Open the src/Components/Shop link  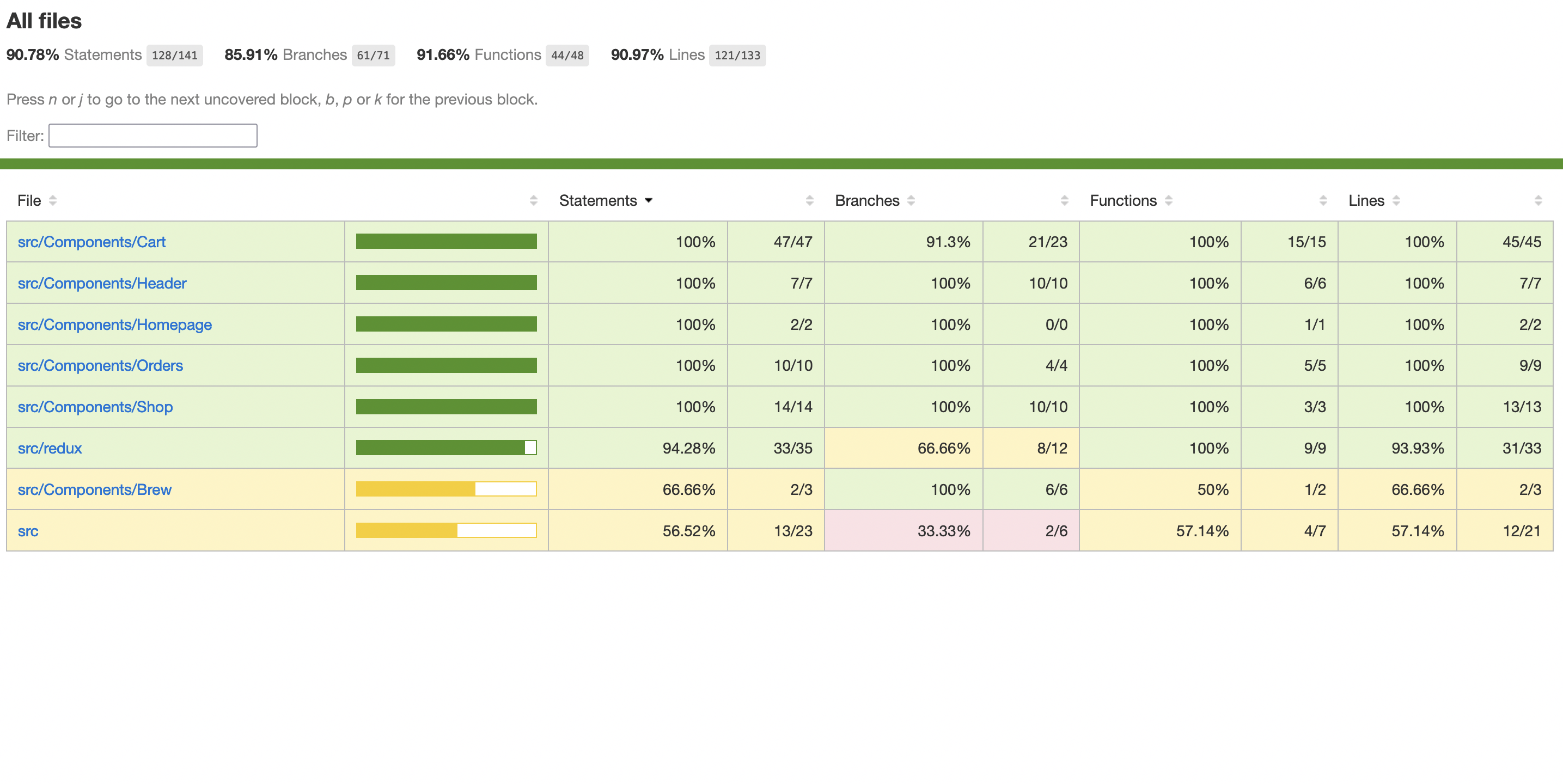pyautogui.click(x=95, y=407)
